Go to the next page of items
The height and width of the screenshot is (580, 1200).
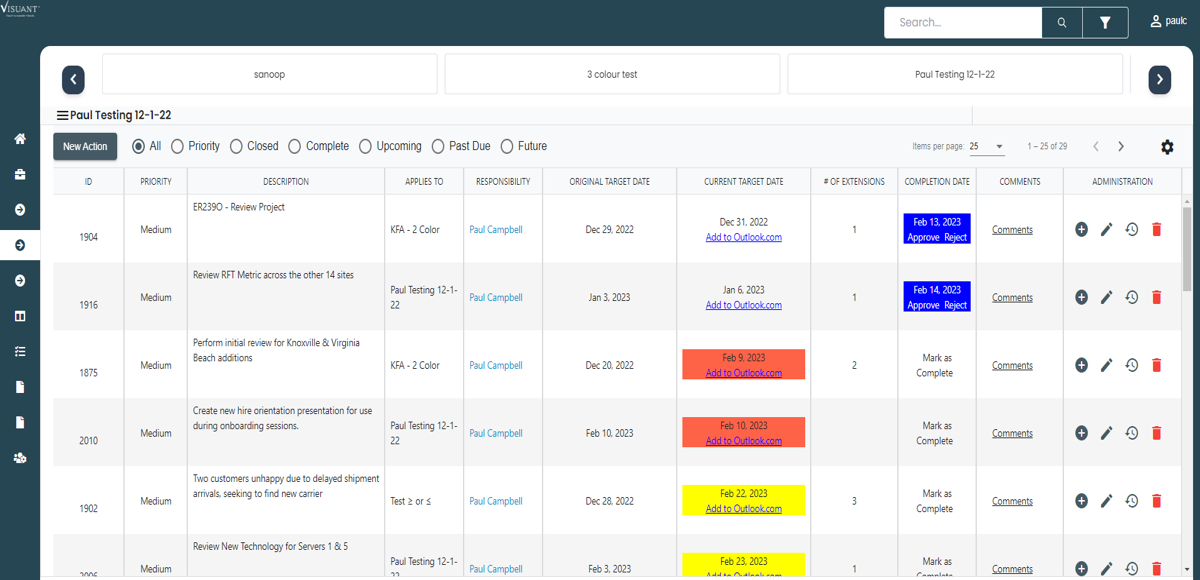[1121, 147]
